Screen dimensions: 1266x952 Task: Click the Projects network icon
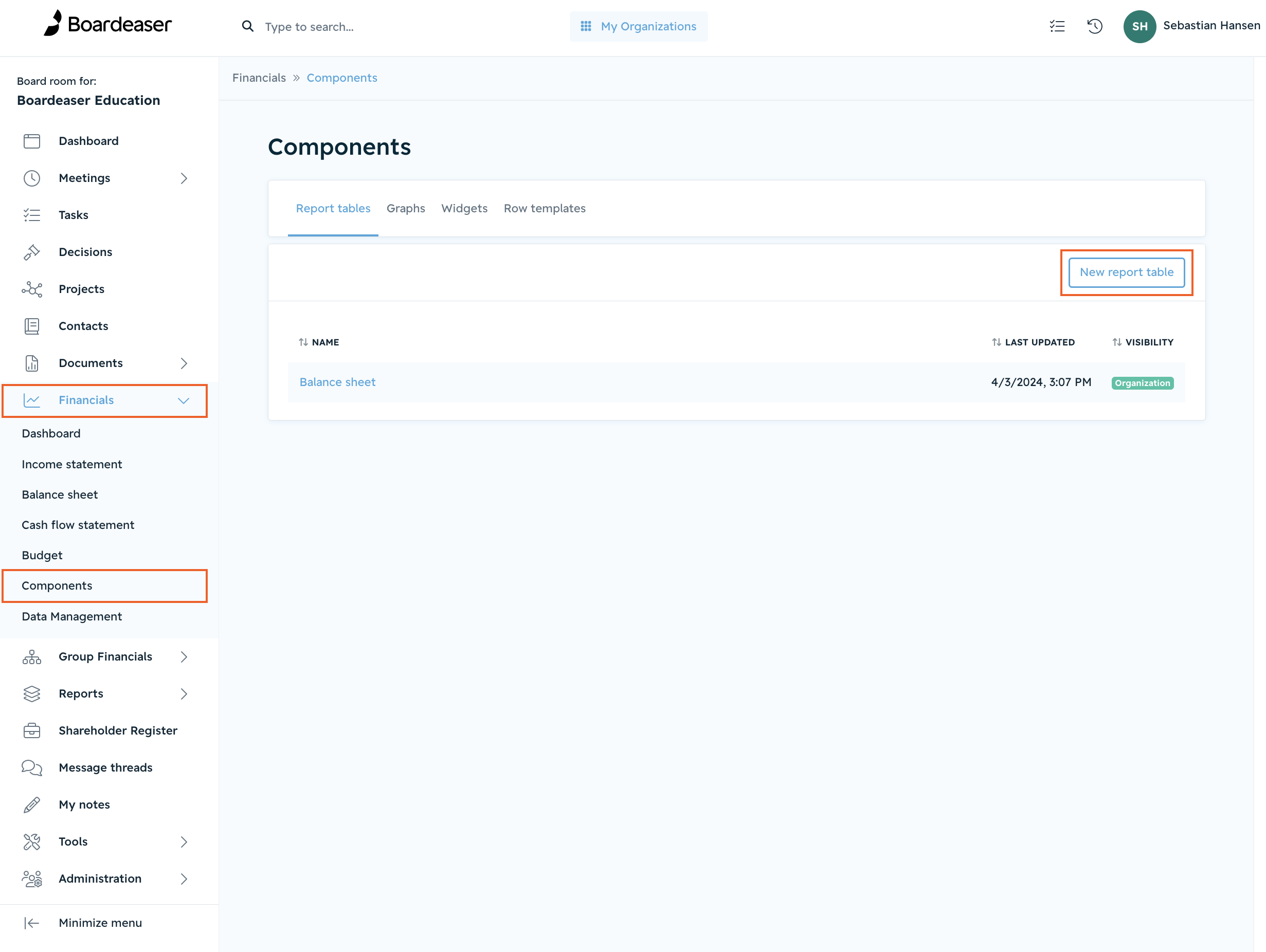pos(32,289)
